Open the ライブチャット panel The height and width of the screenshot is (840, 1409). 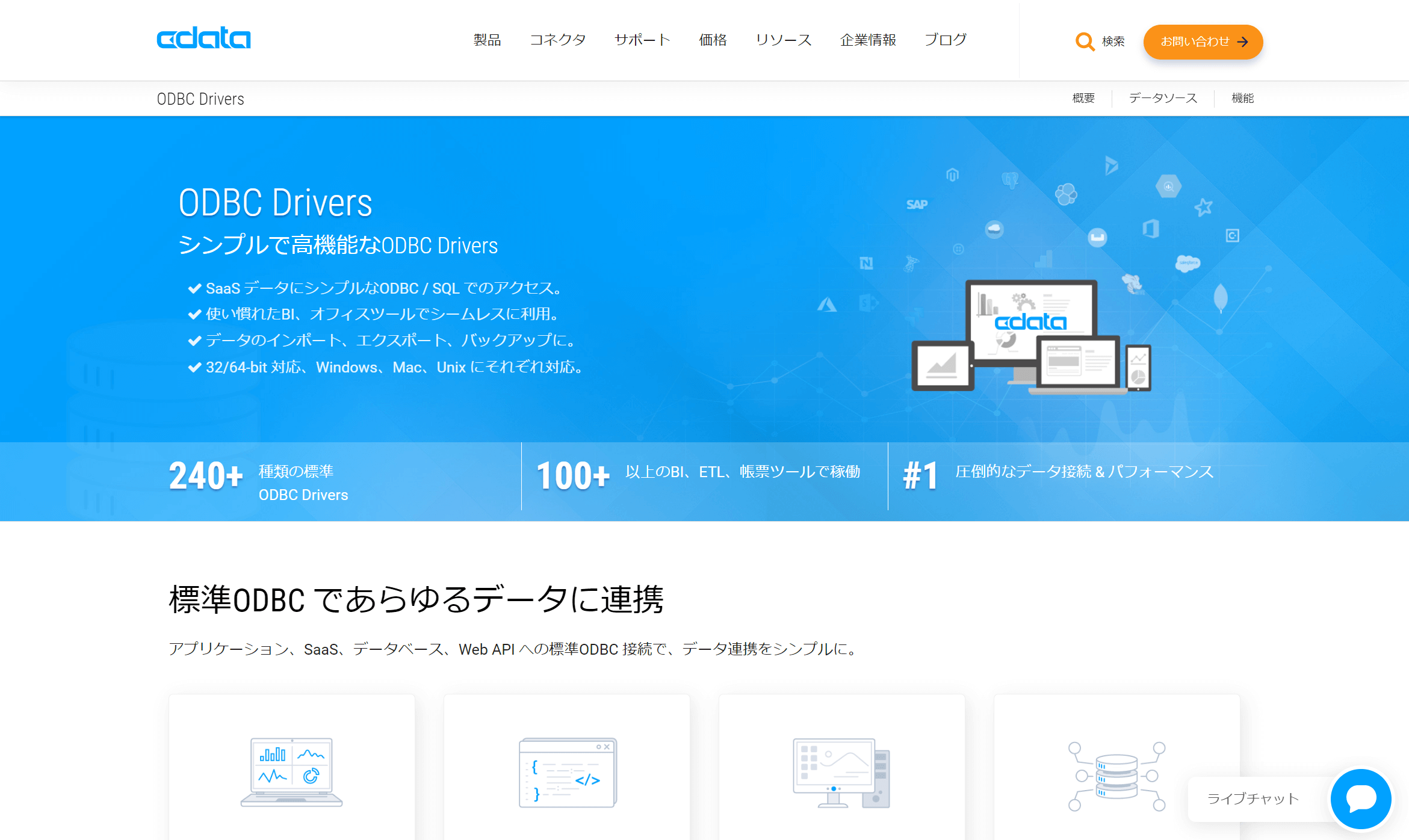pyautogui.click(x=1253, y=798)
